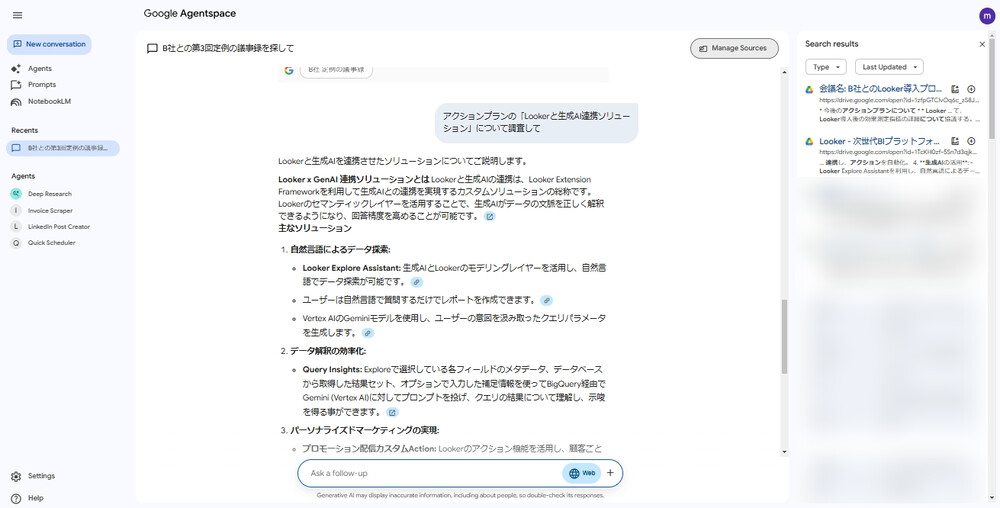Image resolution: width=1000 pixels, height=508 pixels.
Task: Click the Settings gear icon
Action: click(x=16, y=476)
